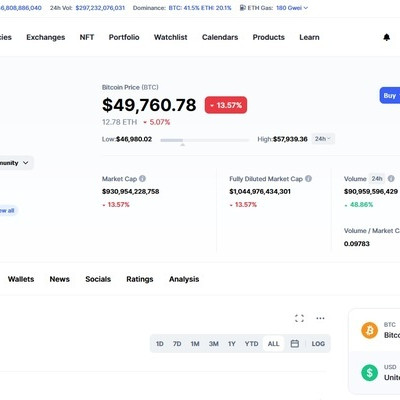Open the notifications bell icon

pos(386,37)
